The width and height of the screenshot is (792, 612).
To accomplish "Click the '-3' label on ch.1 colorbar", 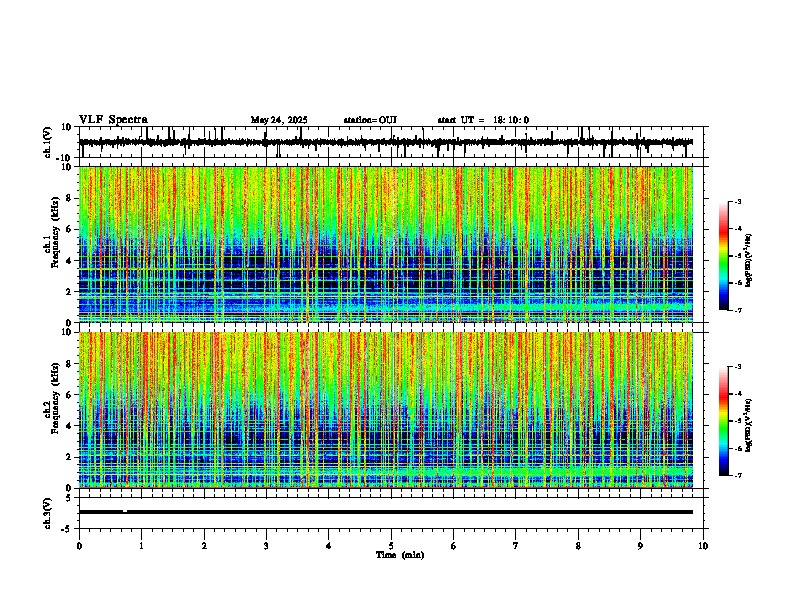I will (737, 201).
